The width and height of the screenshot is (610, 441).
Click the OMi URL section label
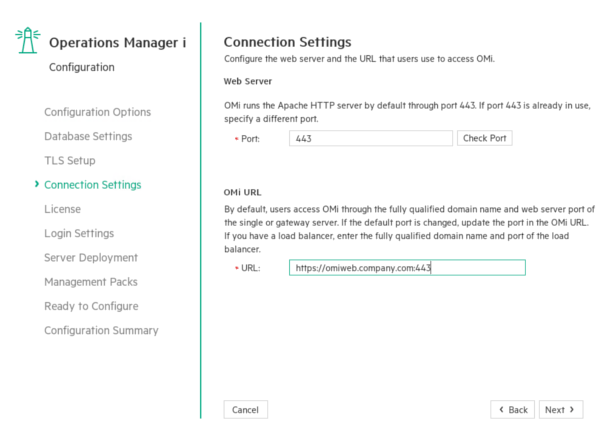[x=242, y=192]
